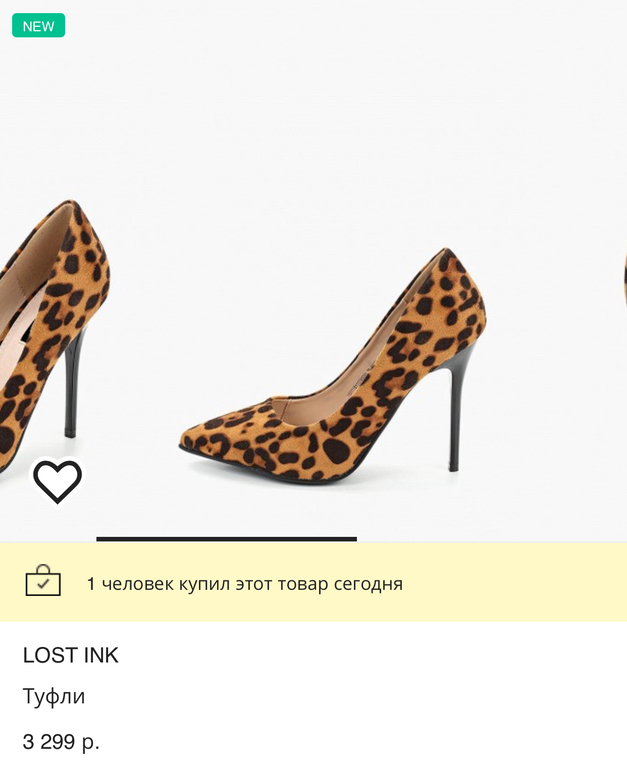This screenshot has width=627, height=770.
Task: Open the LOST INK brand page
Action: click(x=70, y=656)
